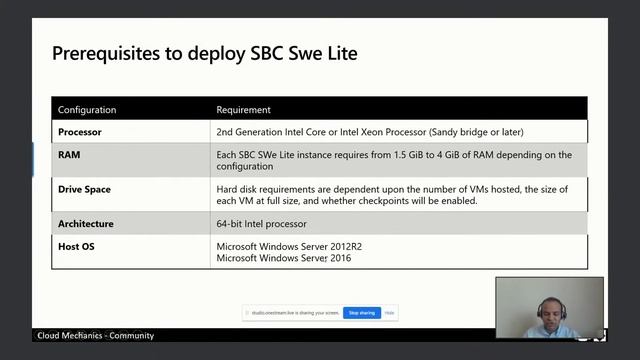Click the "Cloud Mechanics - Community" footer label
Screen dimensions: 640x360
pyautogui.click(x=96, y=336)
